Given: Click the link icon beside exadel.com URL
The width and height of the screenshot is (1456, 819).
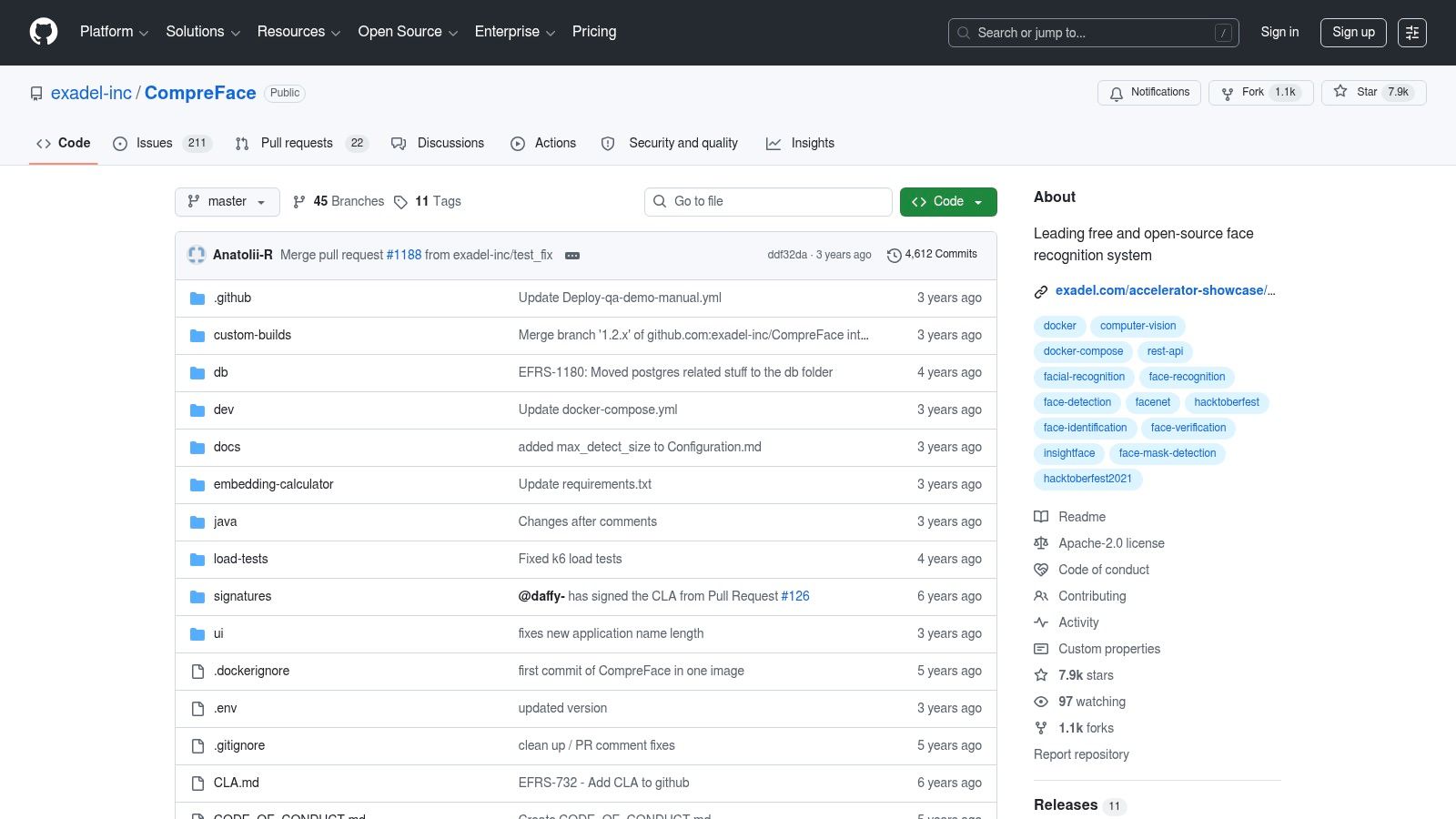Looking at the screenshot, I should tap(1041, 291).
